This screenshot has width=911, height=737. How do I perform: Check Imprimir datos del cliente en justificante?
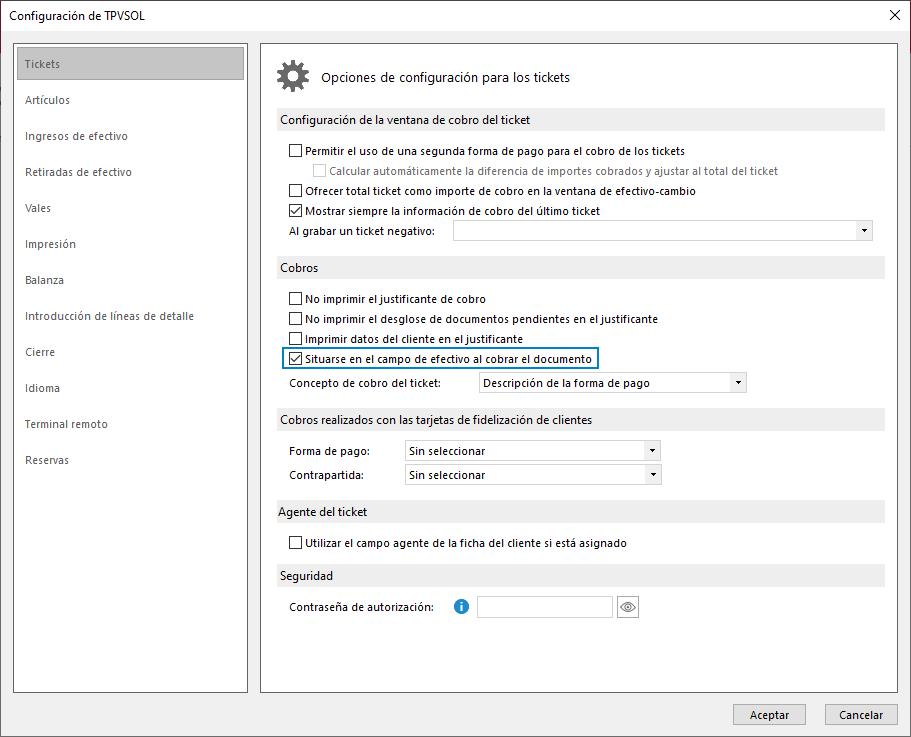[x=295, y=339]
